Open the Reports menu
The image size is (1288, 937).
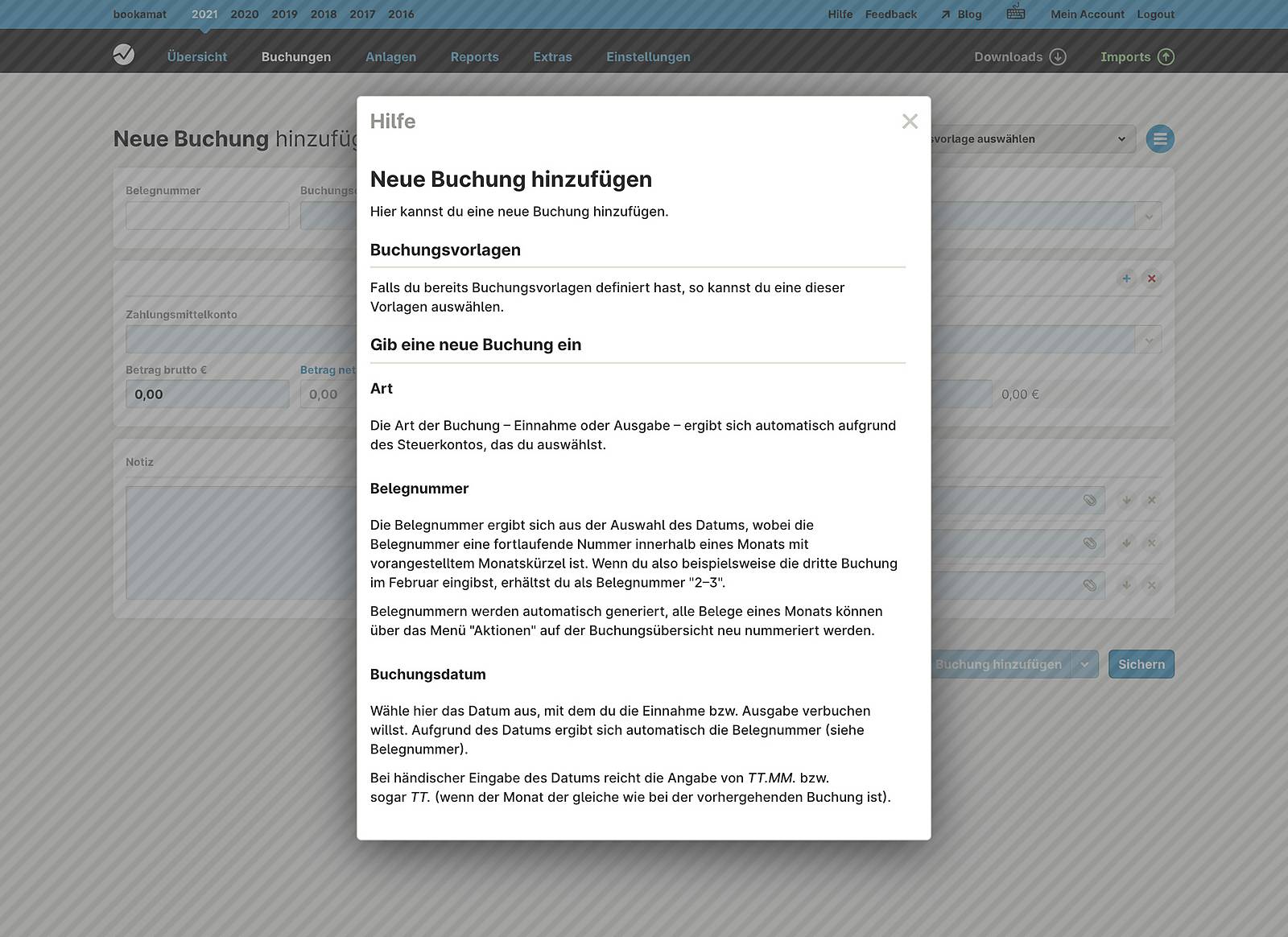pyautogui.click(x=475, y=57)
